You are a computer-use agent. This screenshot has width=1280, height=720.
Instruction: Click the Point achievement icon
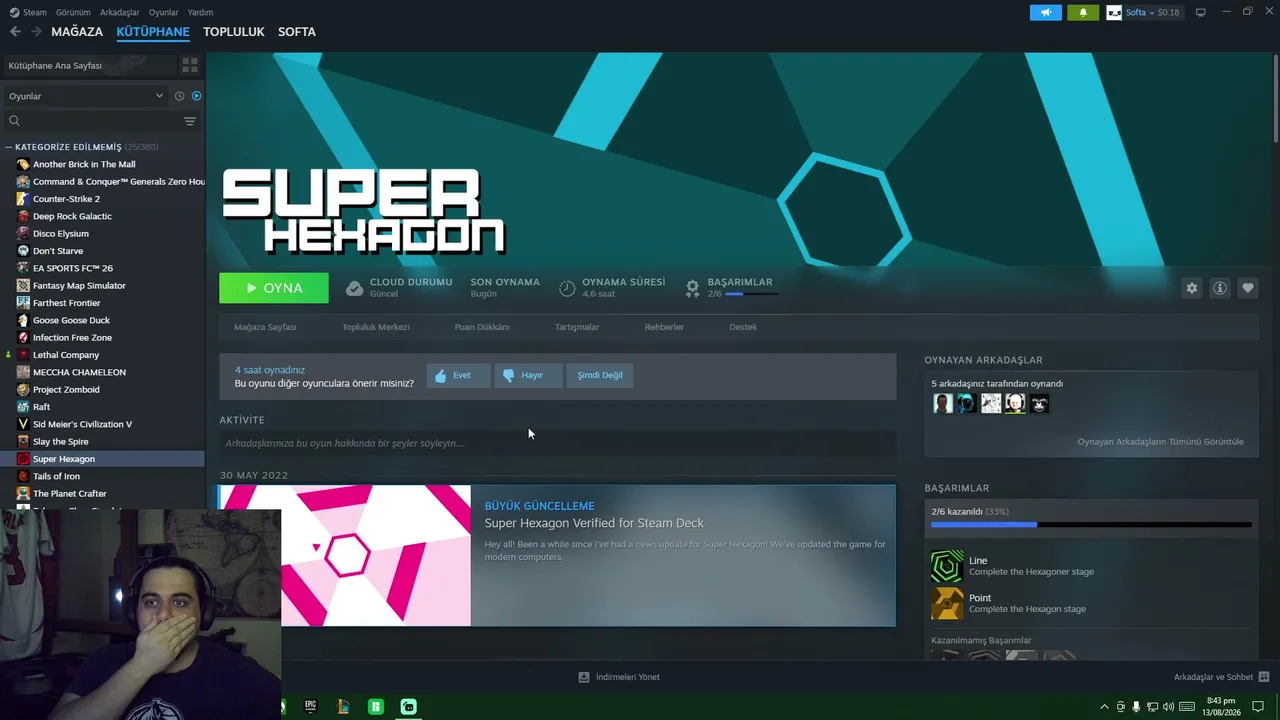coord(947,603)
